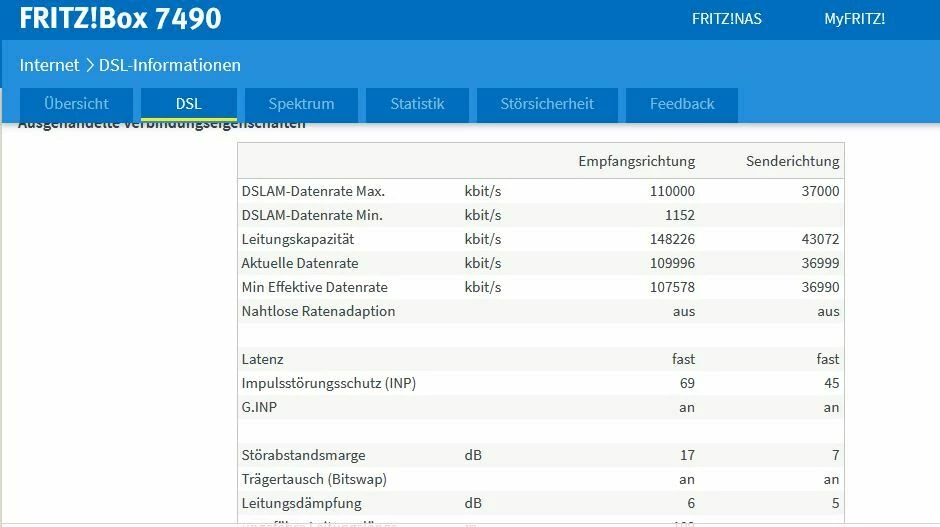Open the Übersicht tab

[76, 104]
